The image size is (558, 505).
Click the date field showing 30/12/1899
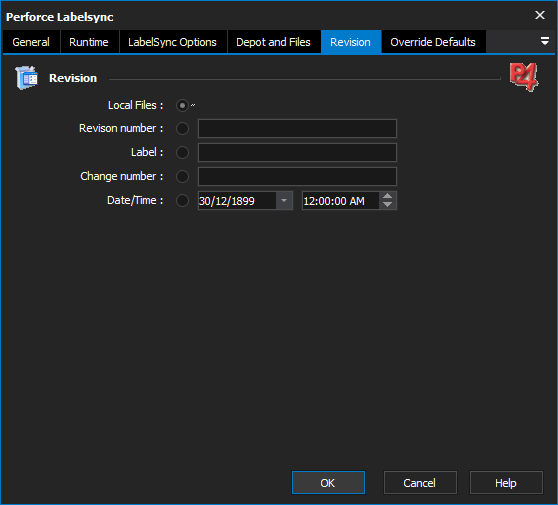237,201
